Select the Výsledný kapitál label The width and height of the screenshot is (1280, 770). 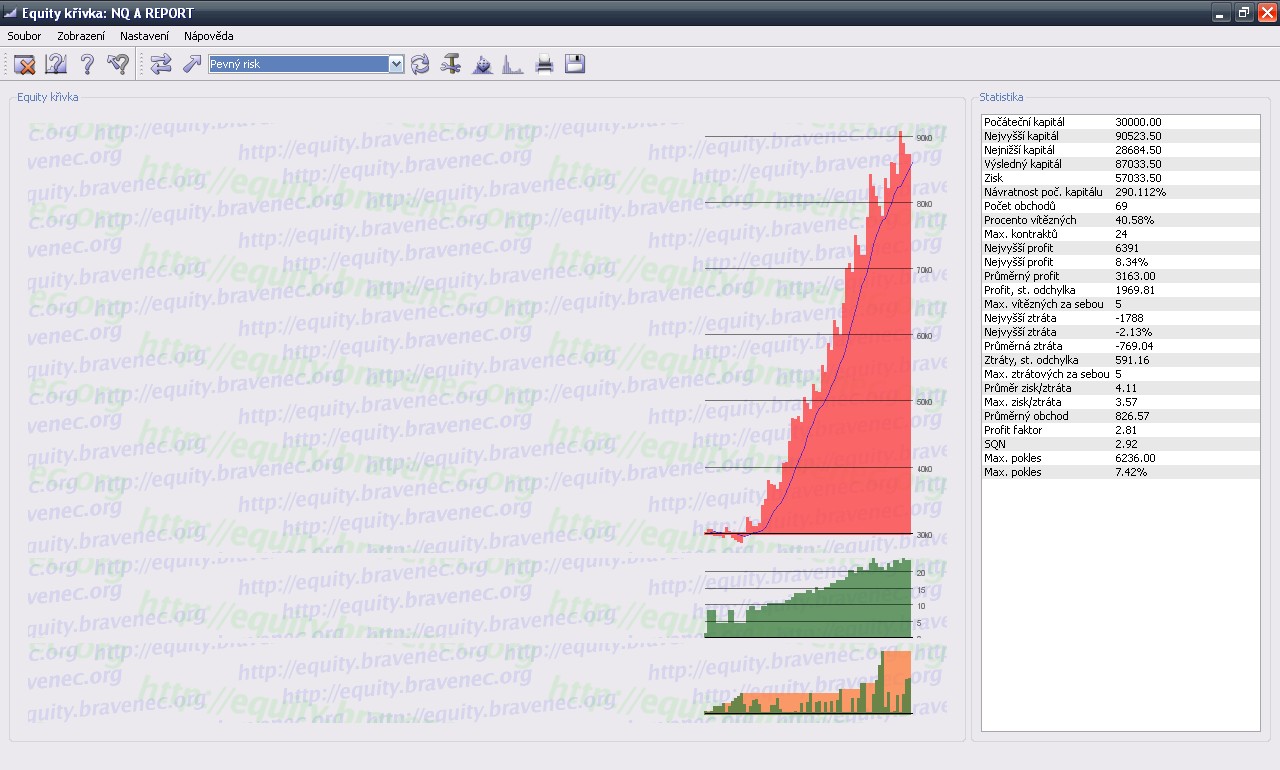(1023, 164)
